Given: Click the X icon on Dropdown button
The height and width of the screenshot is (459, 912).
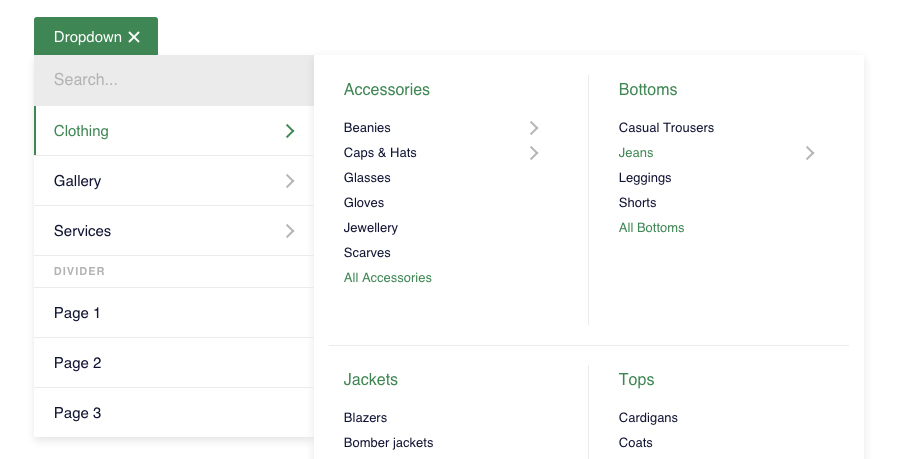Looking at the screenshot, I should point(134,37).
